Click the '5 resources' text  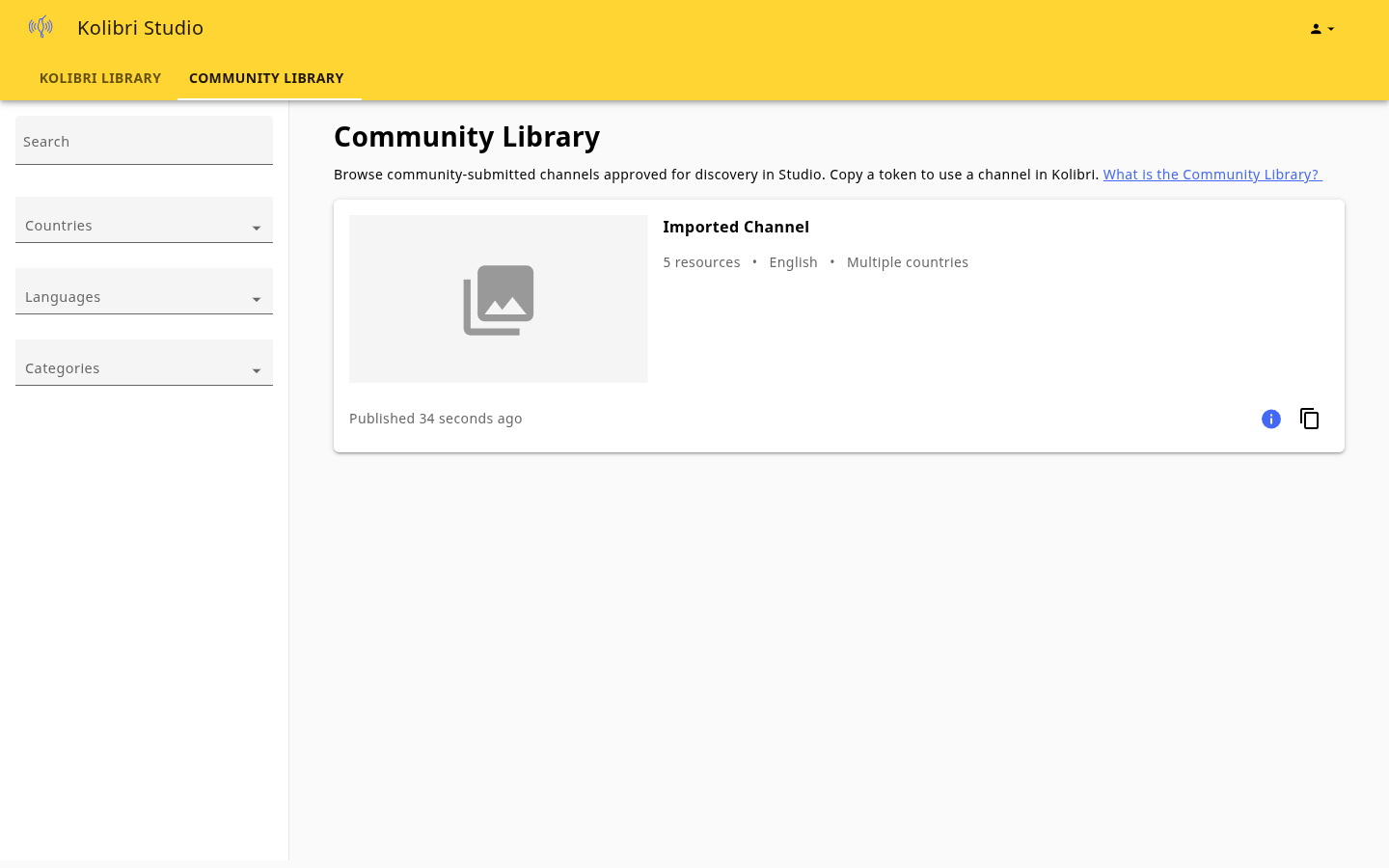(701, 262)
